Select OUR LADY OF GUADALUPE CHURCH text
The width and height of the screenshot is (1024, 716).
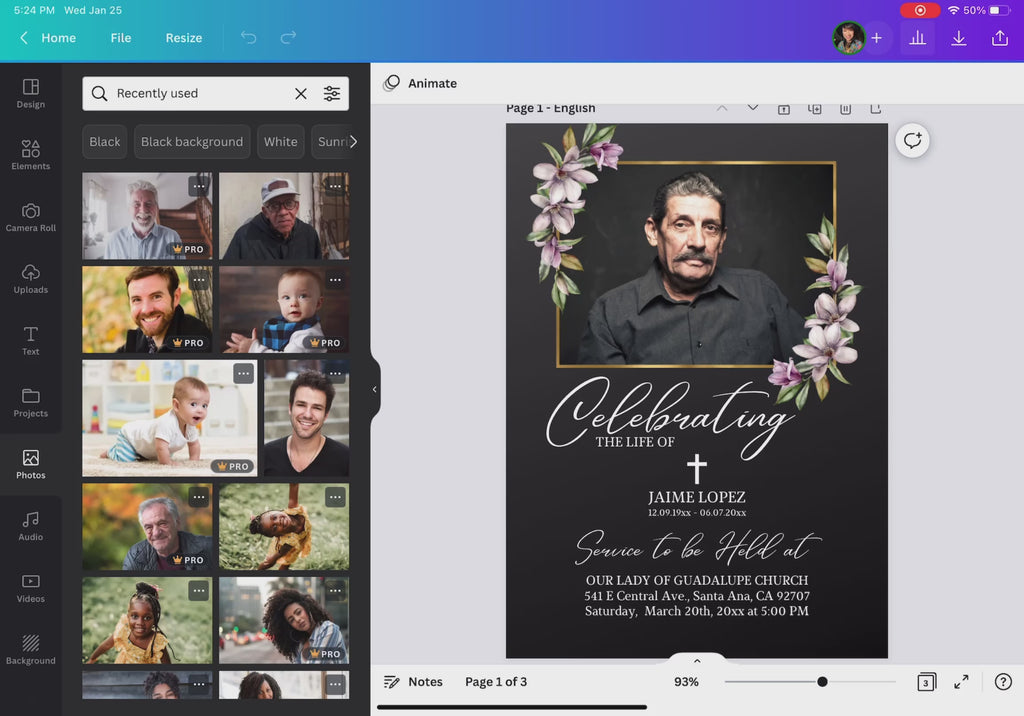click(x=697, y=580)
